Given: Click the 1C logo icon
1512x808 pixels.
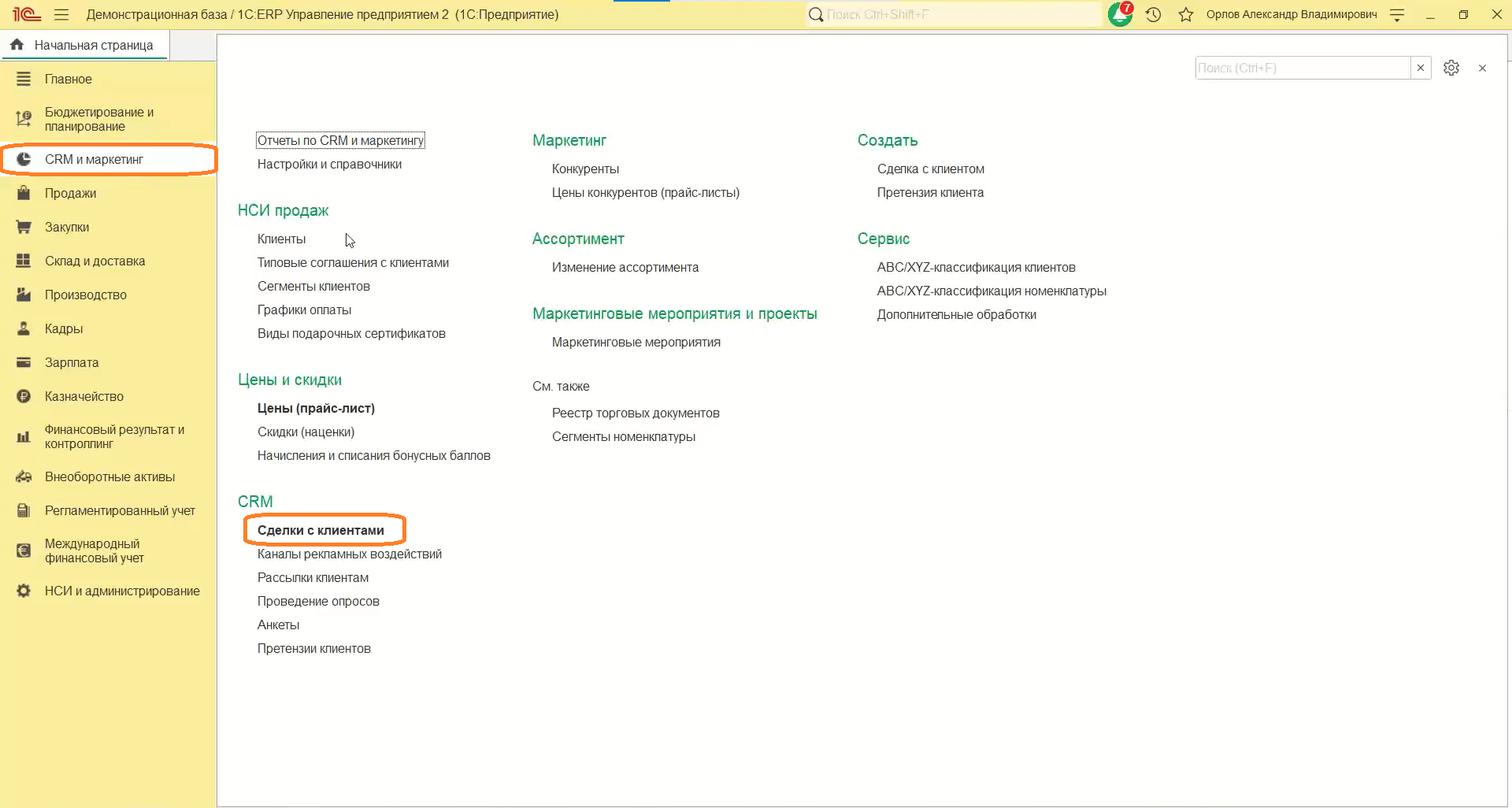Looking at the screenshot, I should [x=26, y=14].
